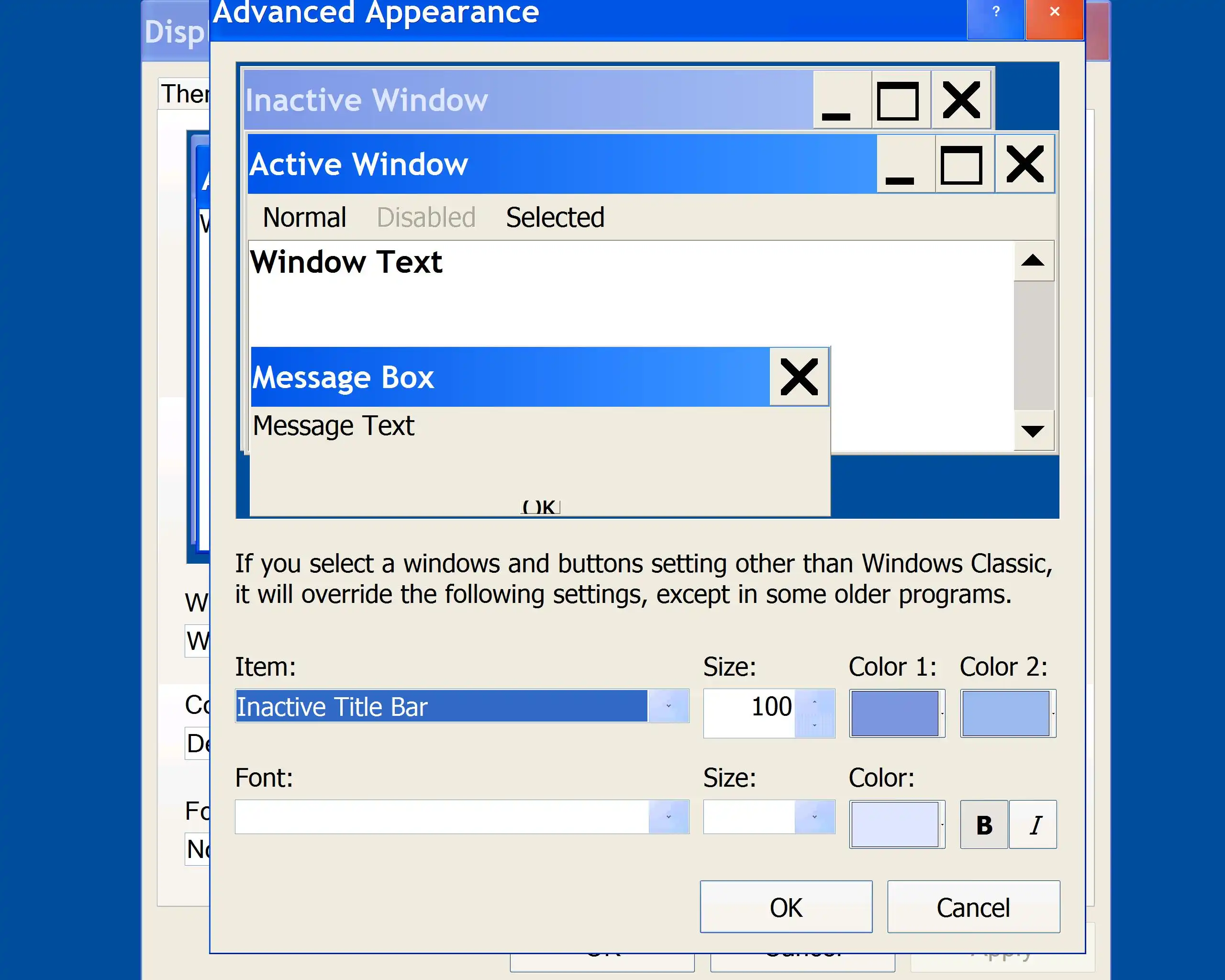Expand the Font name dropdown

(668, 817)
